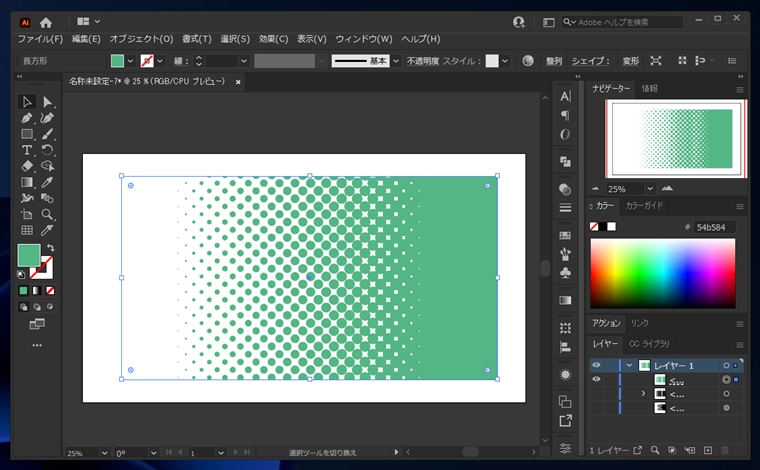Expand the third sublayer group row

(x=643, y=394)
